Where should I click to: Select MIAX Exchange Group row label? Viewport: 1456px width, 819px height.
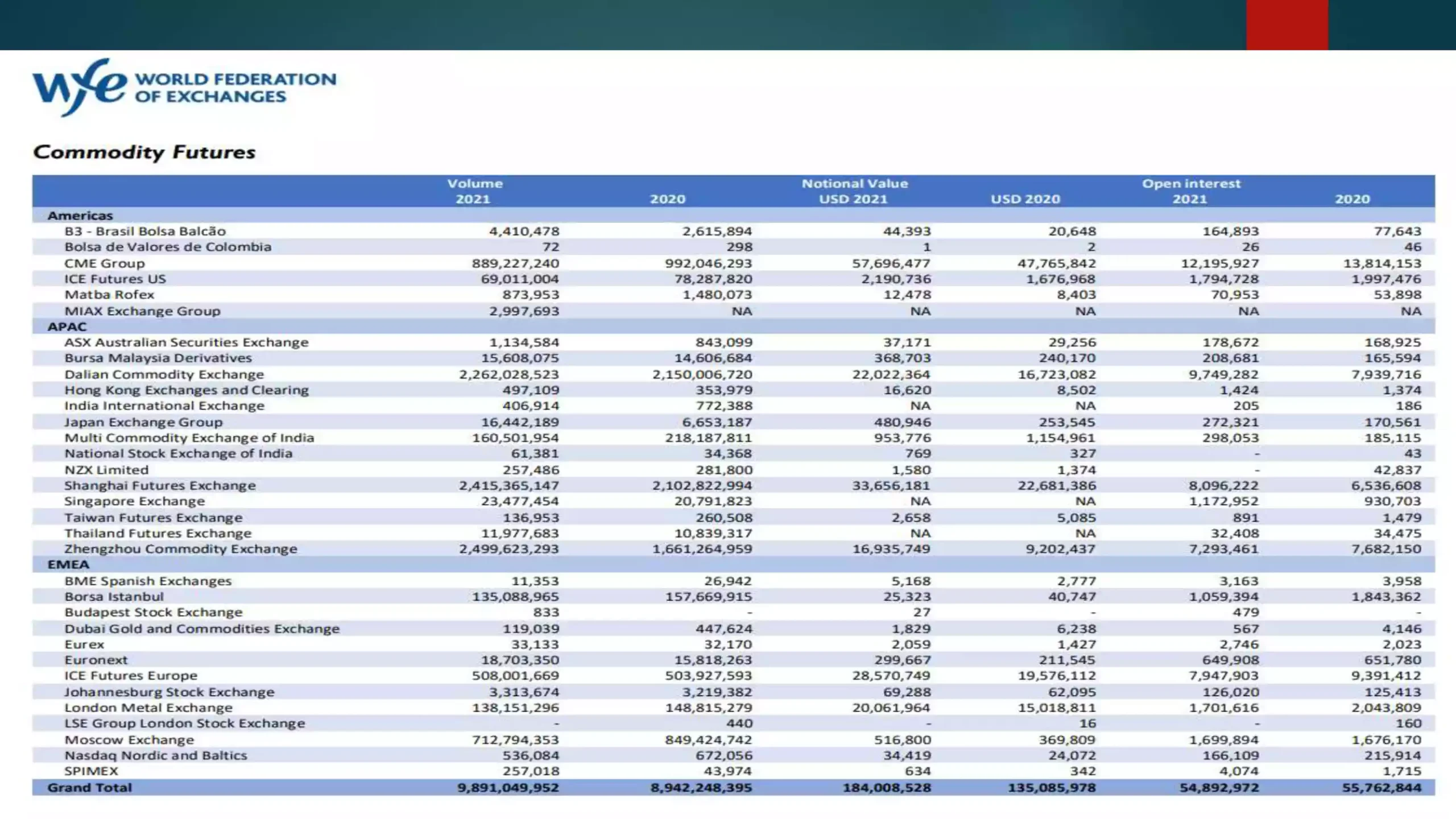point(142,311)
